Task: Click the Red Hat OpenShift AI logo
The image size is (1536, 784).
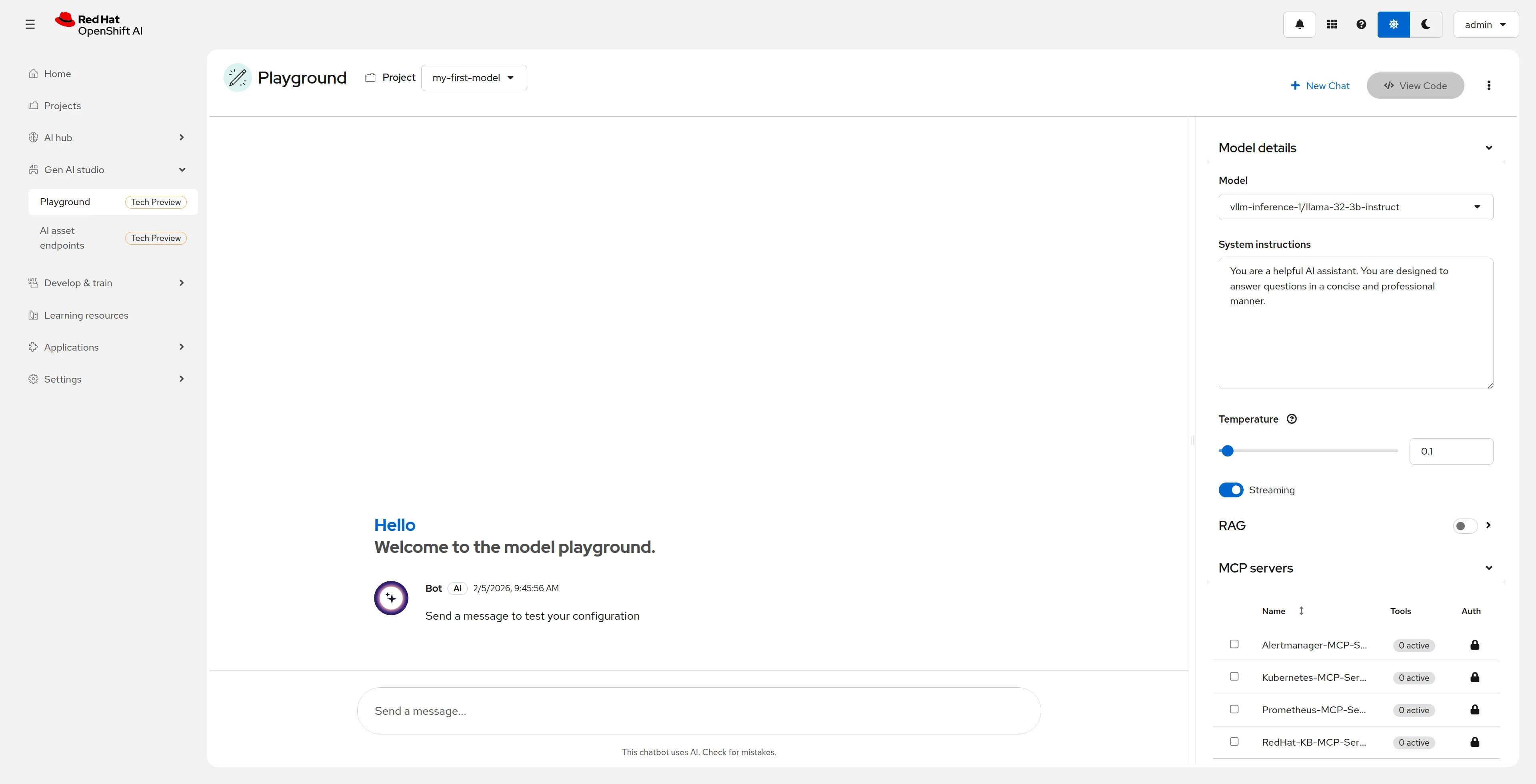Action: [x=99, y=24]
